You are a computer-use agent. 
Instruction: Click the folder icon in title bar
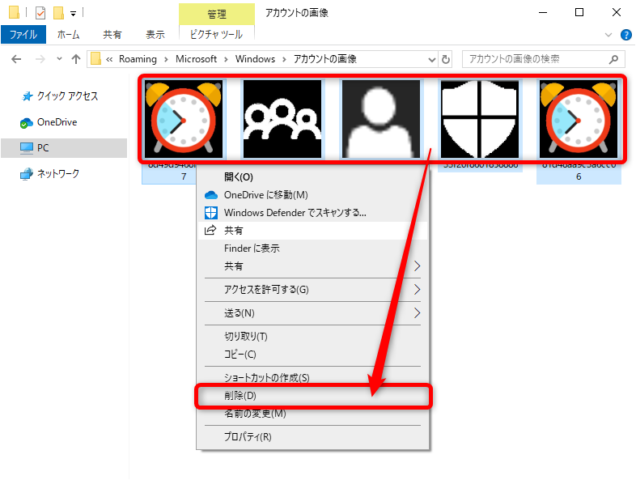[x=14, y=12]
